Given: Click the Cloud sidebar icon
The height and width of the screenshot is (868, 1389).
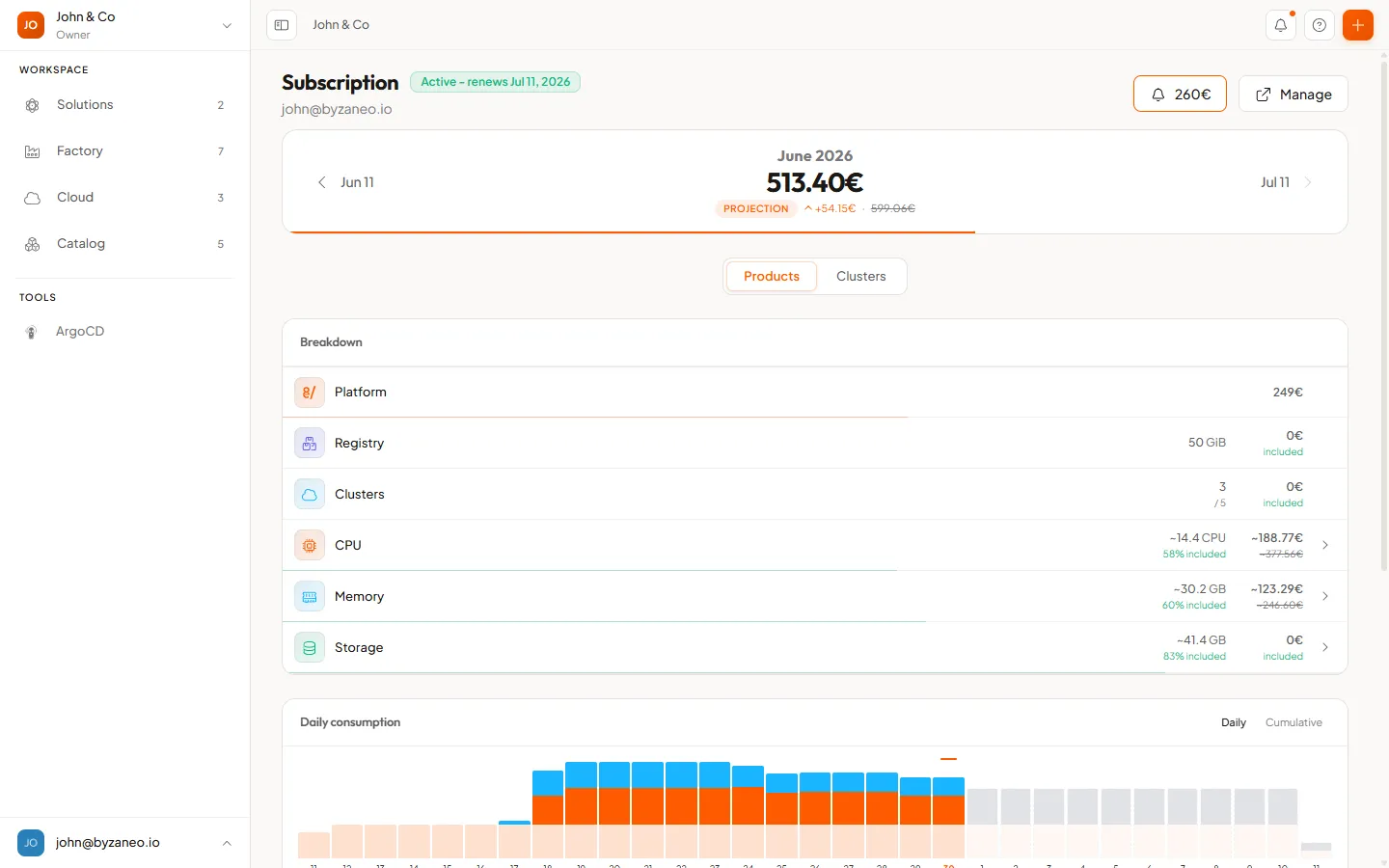Looking at the screenshot, I should tap(32, 198).
